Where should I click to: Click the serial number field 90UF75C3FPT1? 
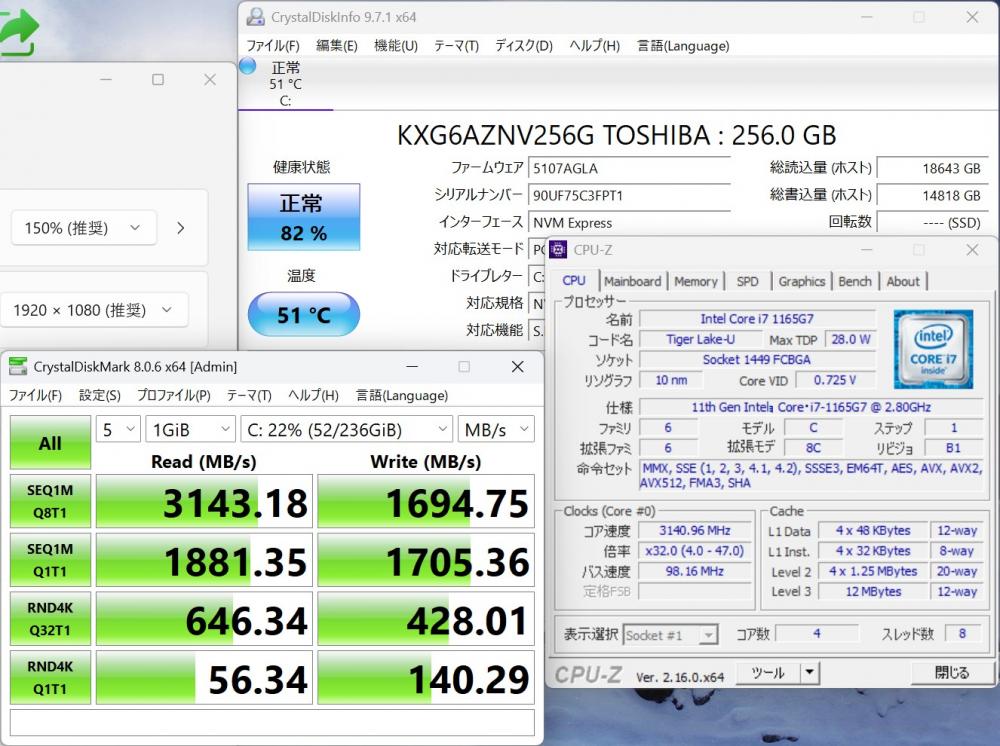(629, 195)
